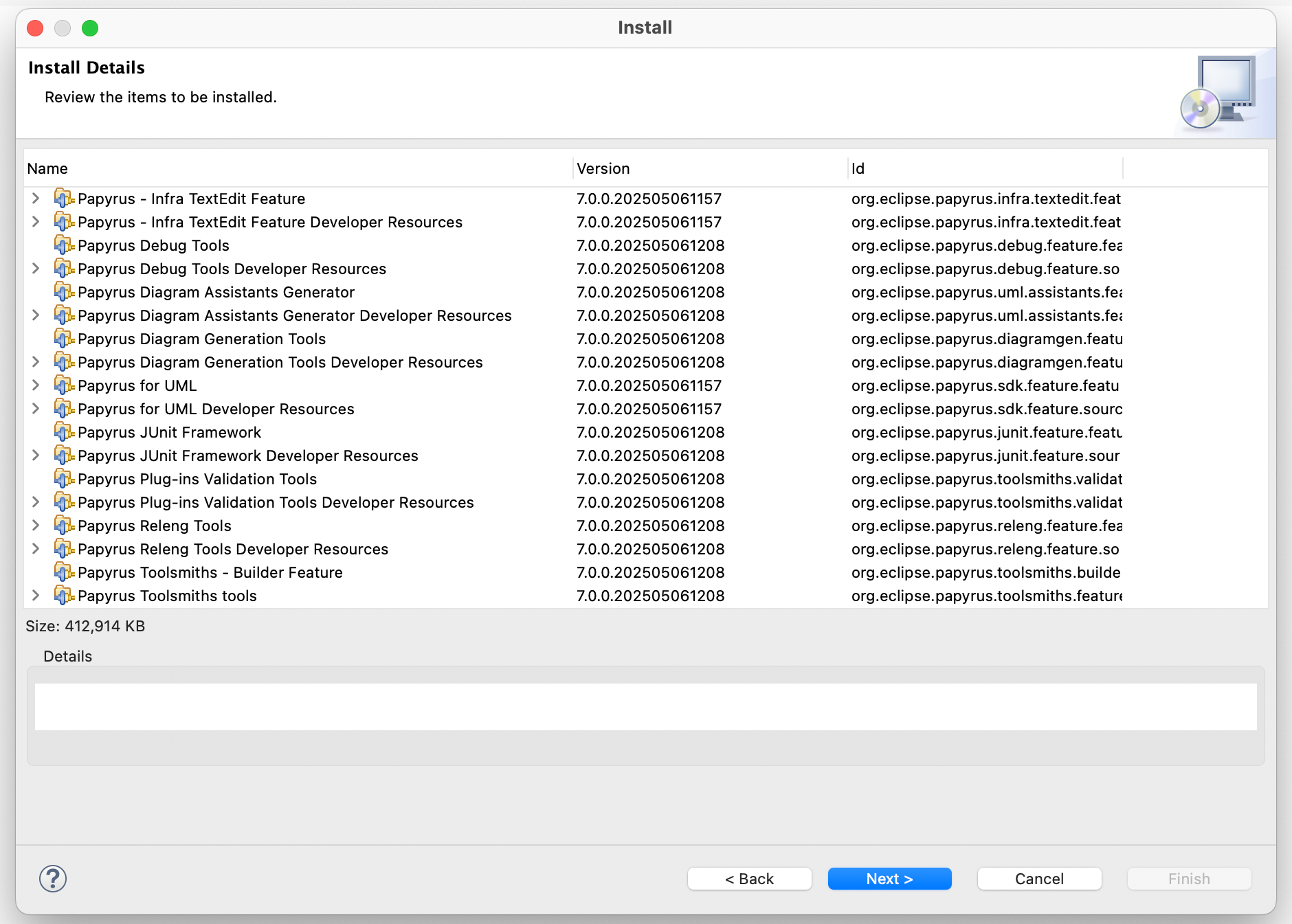Expand Papyrus - Infra TextEdit Feature row
1292x924 pixels.
pos(36,199)
